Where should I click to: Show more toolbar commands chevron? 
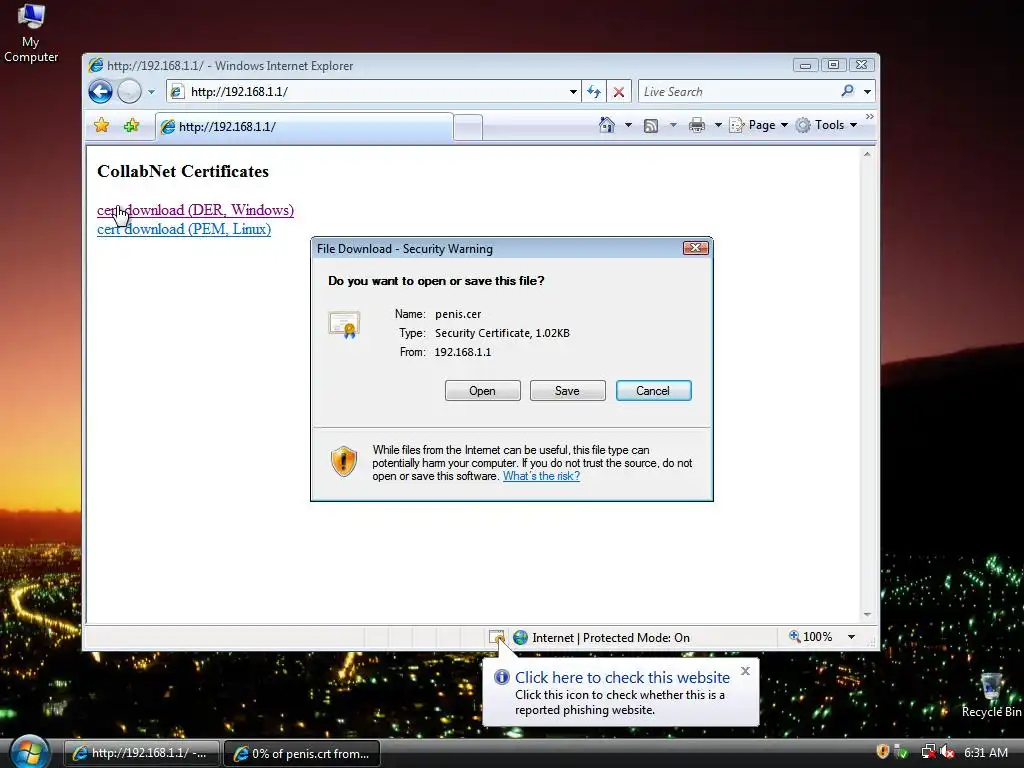click(x=869, y=117)
